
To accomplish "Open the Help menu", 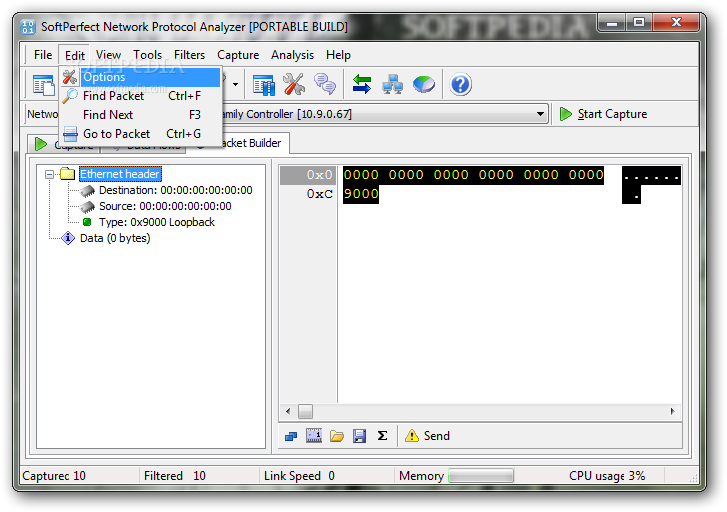I will click(338, 55).
